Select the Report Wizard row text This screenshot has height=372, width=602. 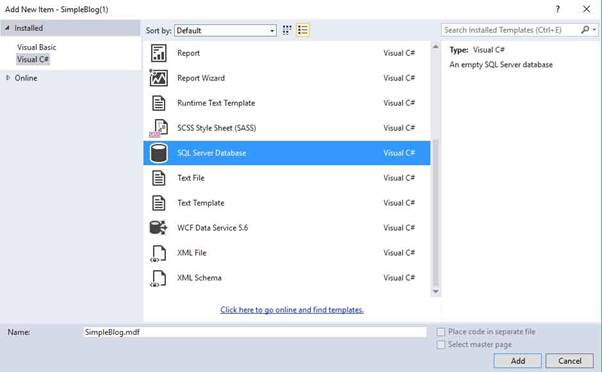point(201,78)
